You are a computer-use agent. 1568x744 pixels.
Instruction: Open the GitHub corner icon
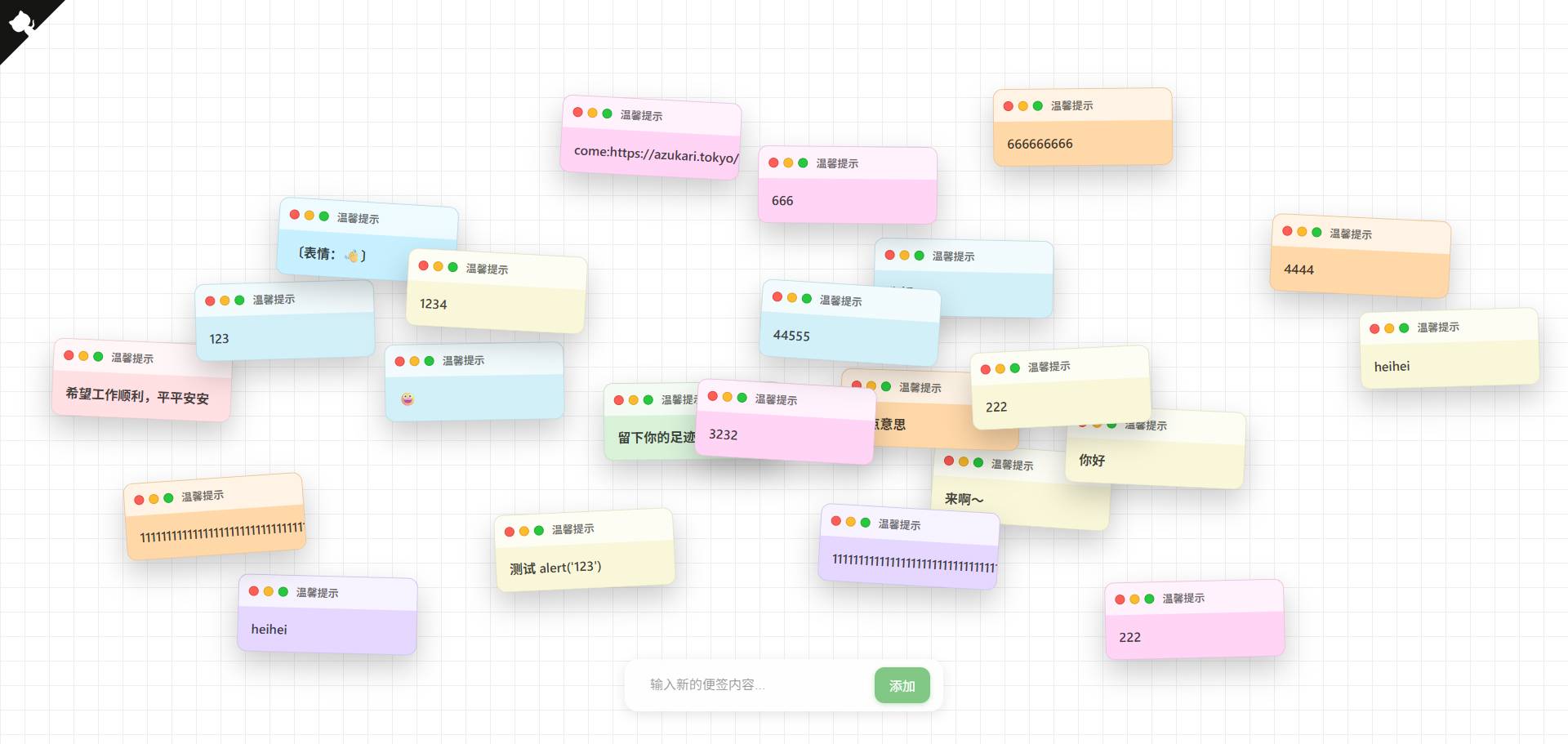[x=21, y=22]
